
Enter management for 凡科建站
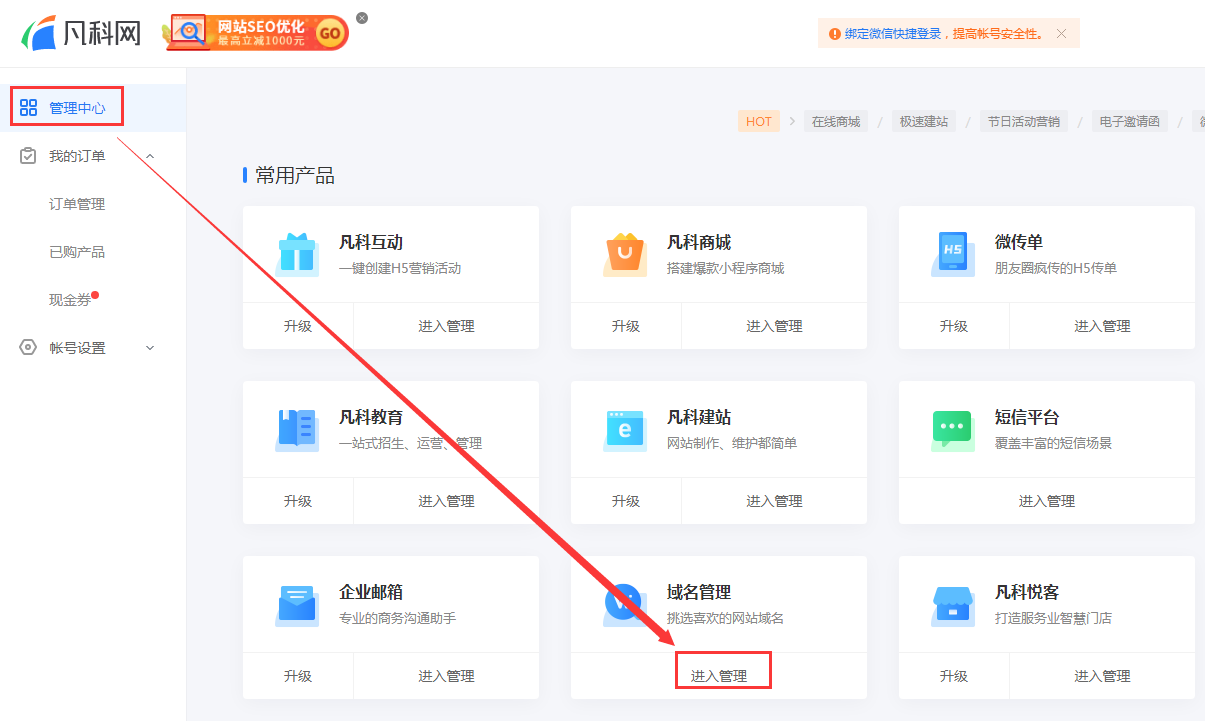[774, 501]
